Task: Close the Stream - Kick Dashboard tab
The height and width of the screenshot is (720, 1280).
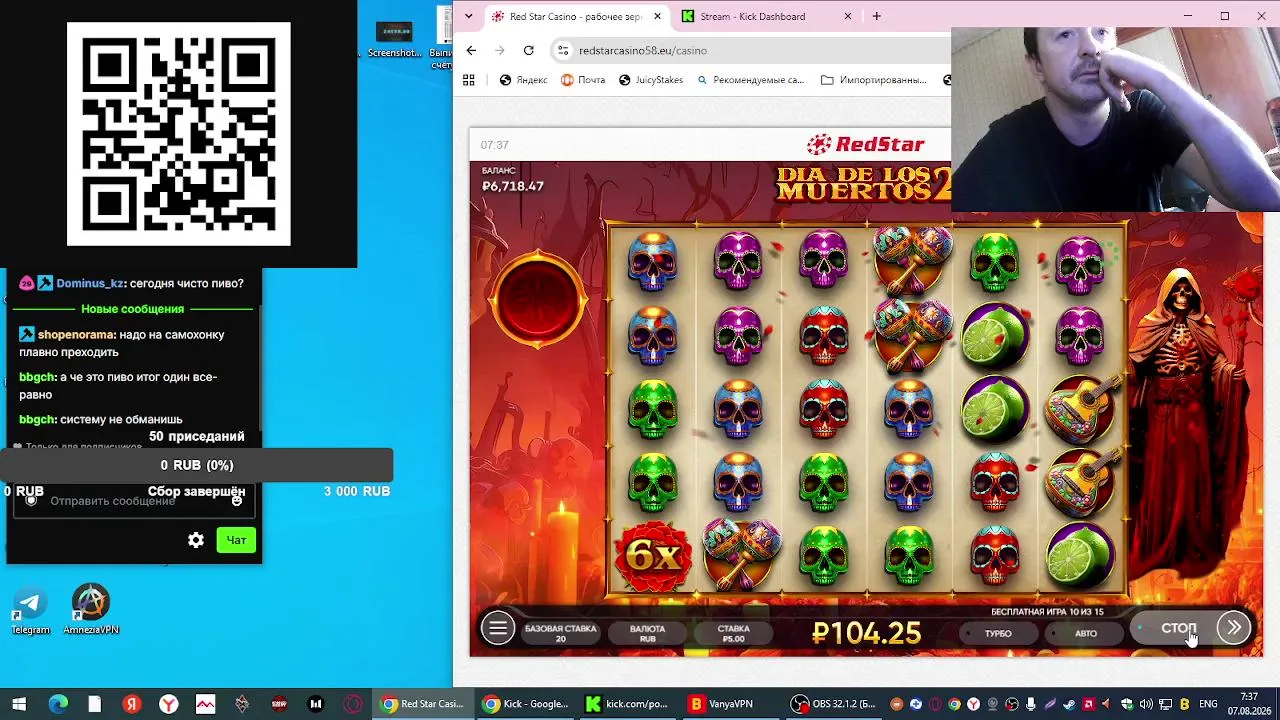Action: coord(848,16)
